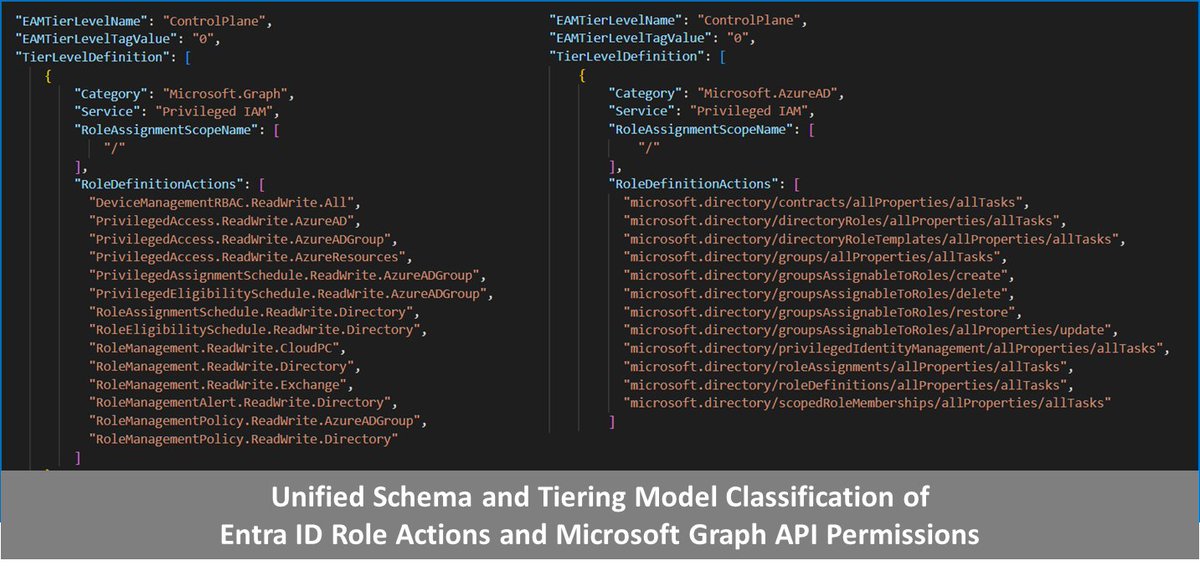
Task: Click the microsoft.directory/directoryRoleTemplates/allProperties/allTasks line
Action: click(875, 239)
